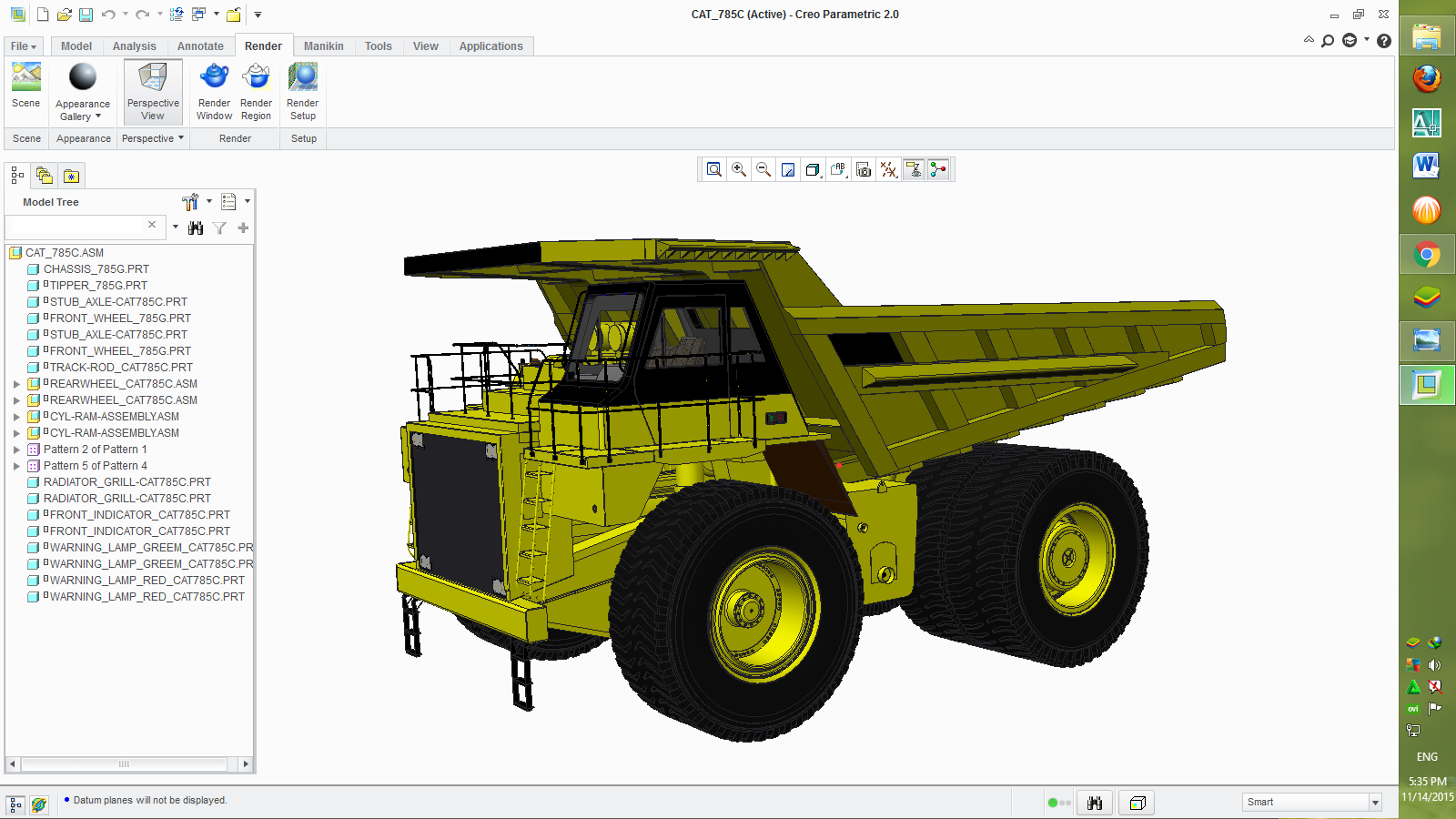
Task: Open Google Chrome from taskbar
Action: click(x=1427, y=254)
